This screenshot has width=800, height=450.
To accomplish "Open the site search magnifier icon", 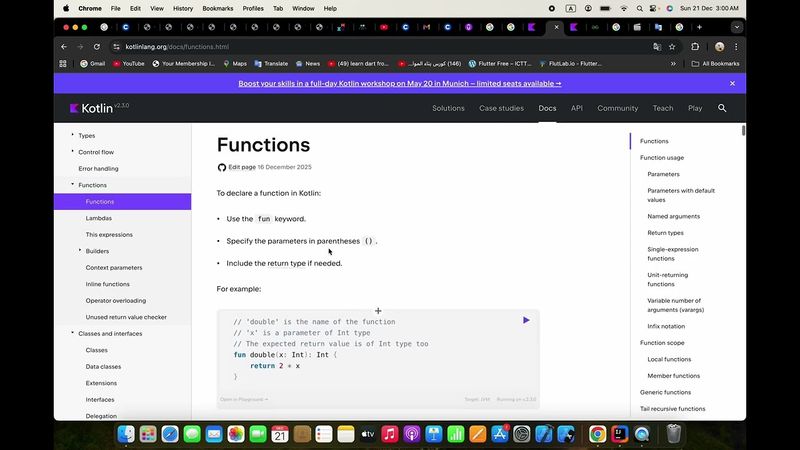I will [x=722, y=108].
